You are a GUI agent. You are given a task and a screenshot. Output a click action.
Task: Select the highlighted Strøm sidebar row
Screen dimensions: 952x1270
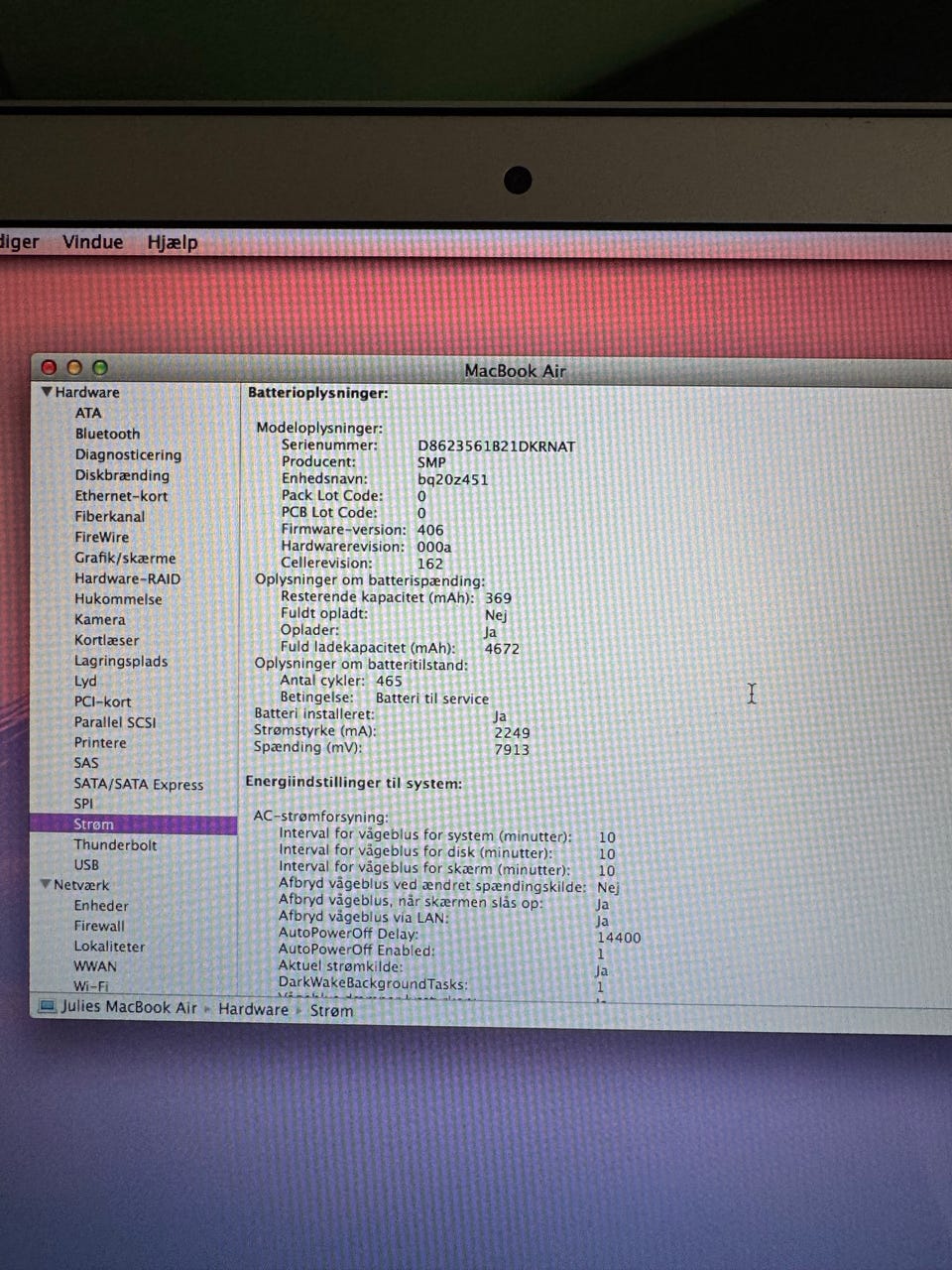click(134, 825)
